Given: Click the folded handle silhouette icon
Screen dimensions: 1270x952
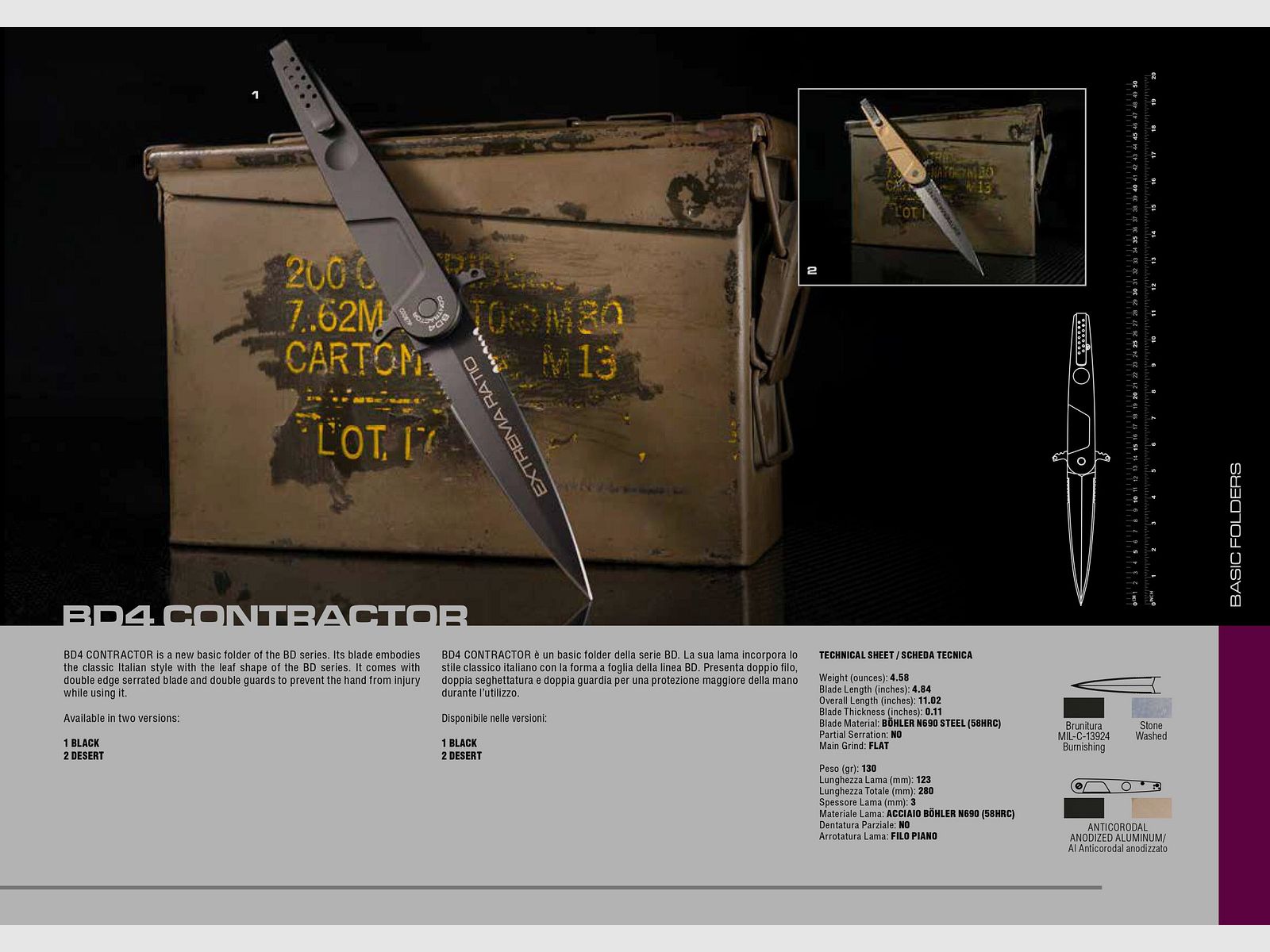Looking at the screenshot, I should coord(1116,786).
